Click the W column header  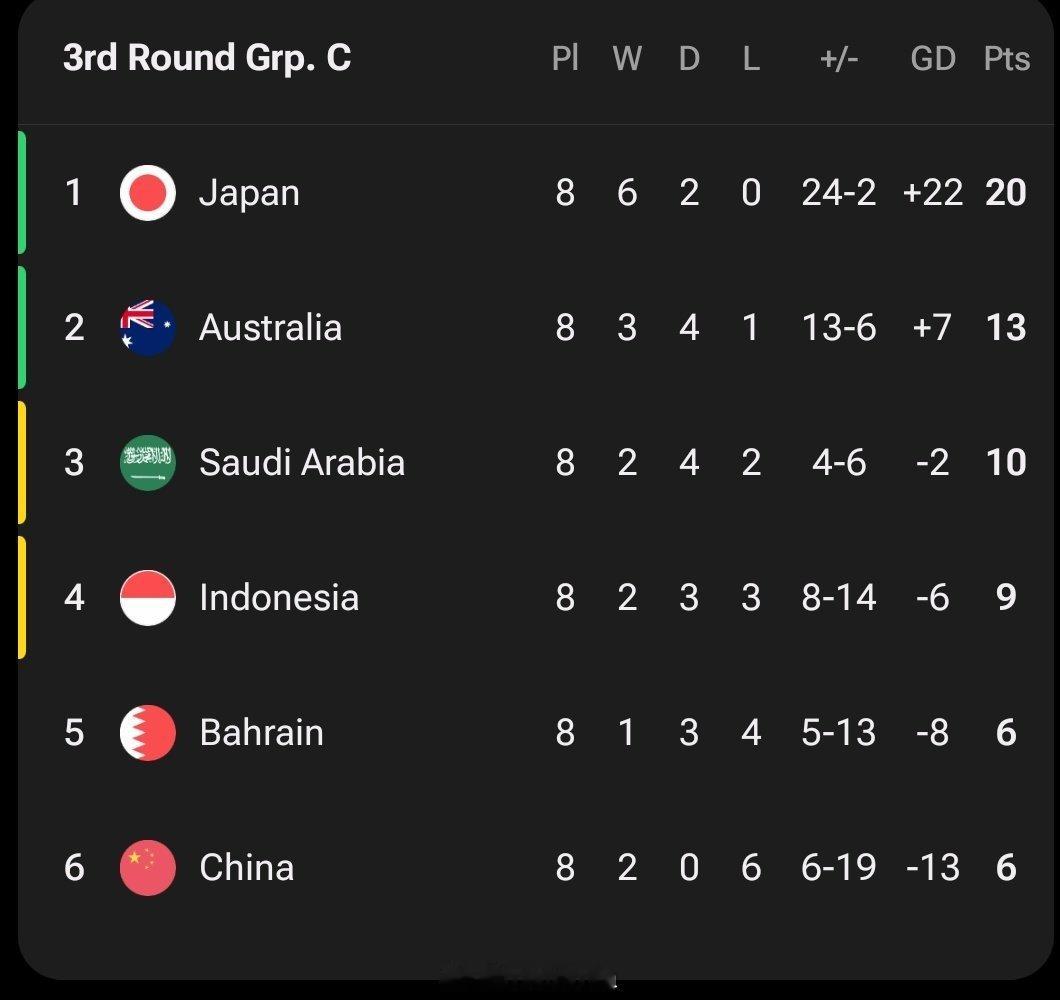pyautogui.click(x=627, y=59)
